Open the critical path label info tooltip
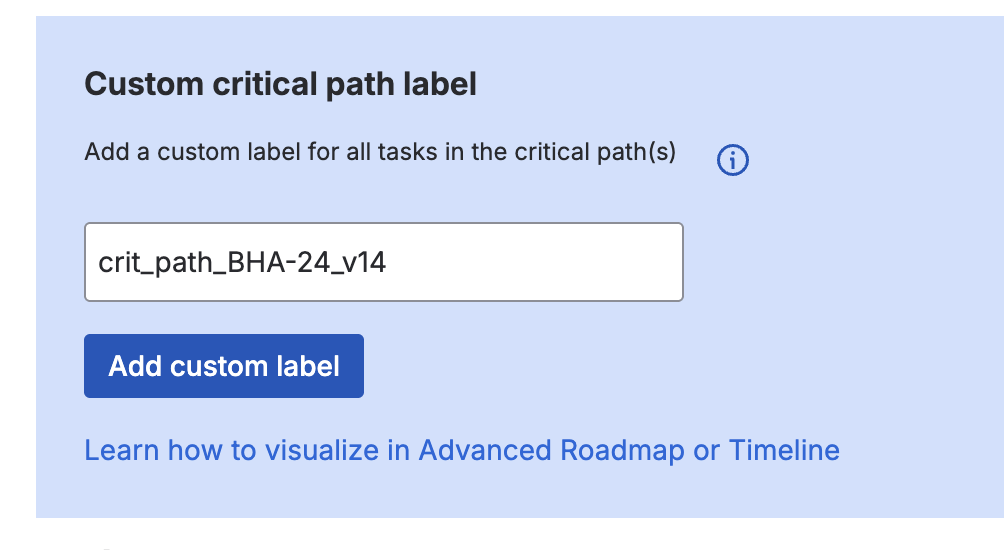The width and height of the screenshot is (1004, 550). [x=733, y=160]
